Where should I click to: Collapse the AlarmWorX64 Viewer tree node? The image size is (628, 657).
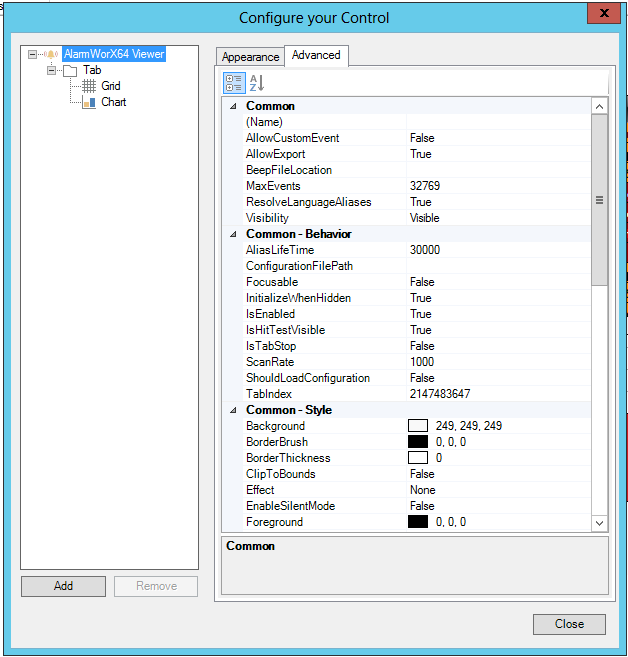[x=33, y=55]
